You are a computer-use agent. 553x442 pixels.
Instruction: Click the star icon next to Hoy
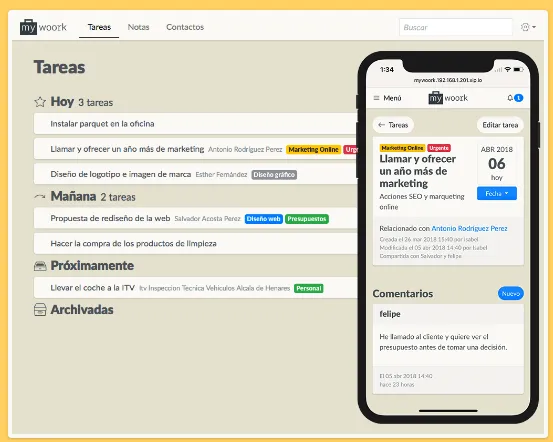pos(40,102)
